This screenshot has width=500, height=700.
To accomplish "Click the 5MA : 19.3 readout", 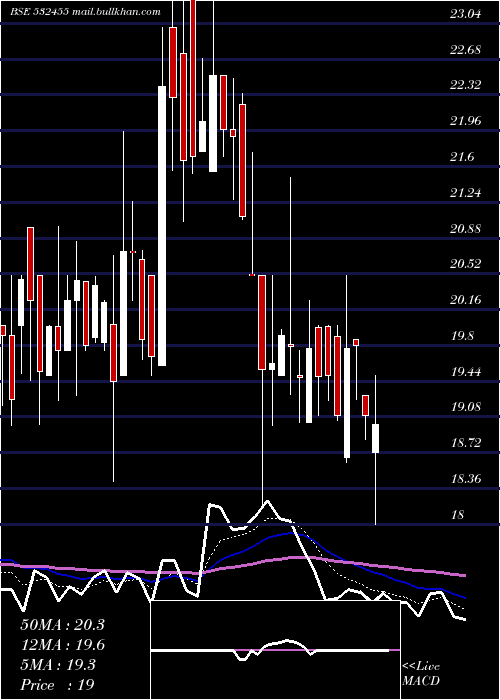I will (58, 665).
